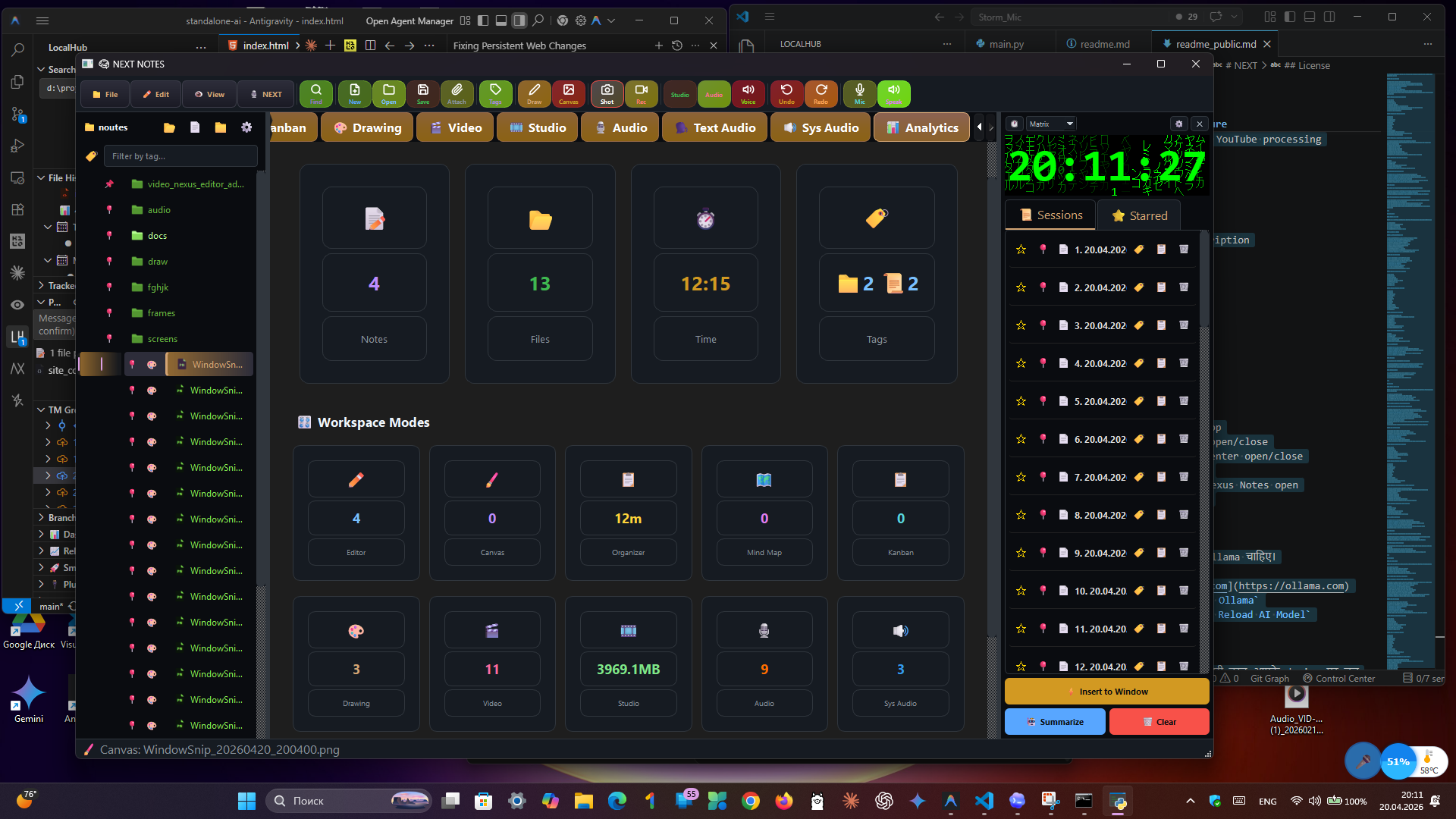1456x819 pixels.
Task: Select the Draw pencil tool
Action: (x=535, y=94)
